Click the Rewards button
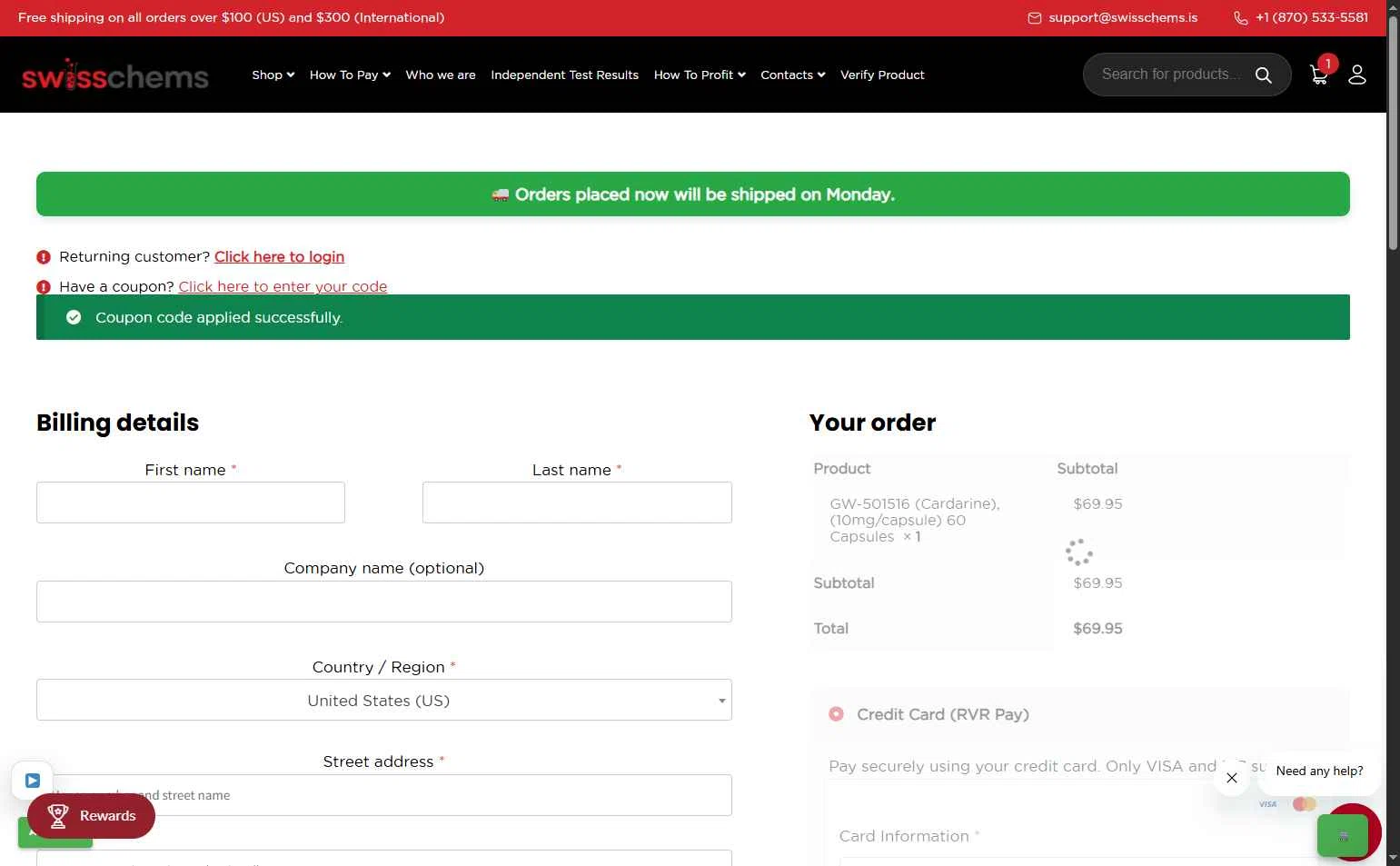 point(91,816)
